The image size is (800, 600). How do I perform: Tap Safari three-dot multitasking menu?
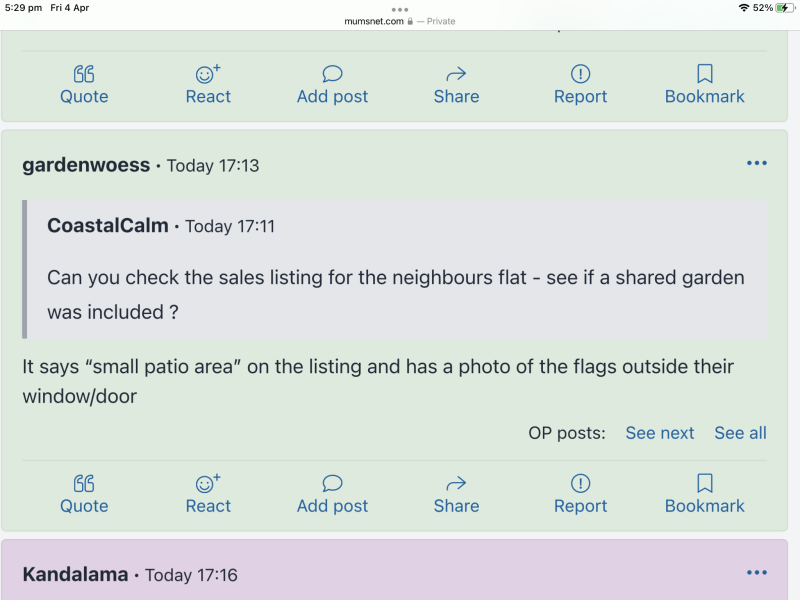pyautogui.click(x=400, y=9)
